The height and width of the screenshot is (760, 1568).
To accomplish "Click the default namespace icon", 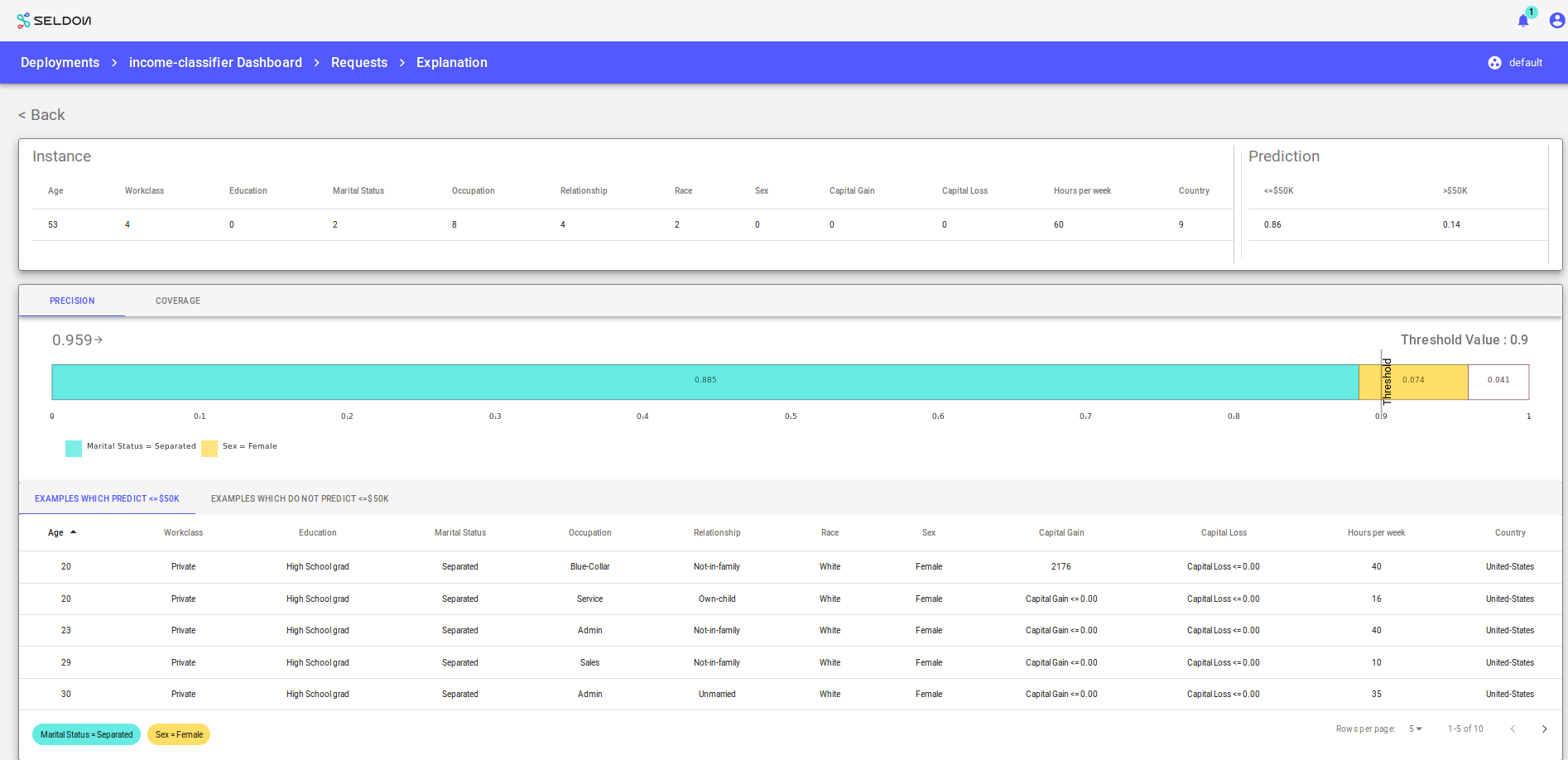I will click(1494, 63).
